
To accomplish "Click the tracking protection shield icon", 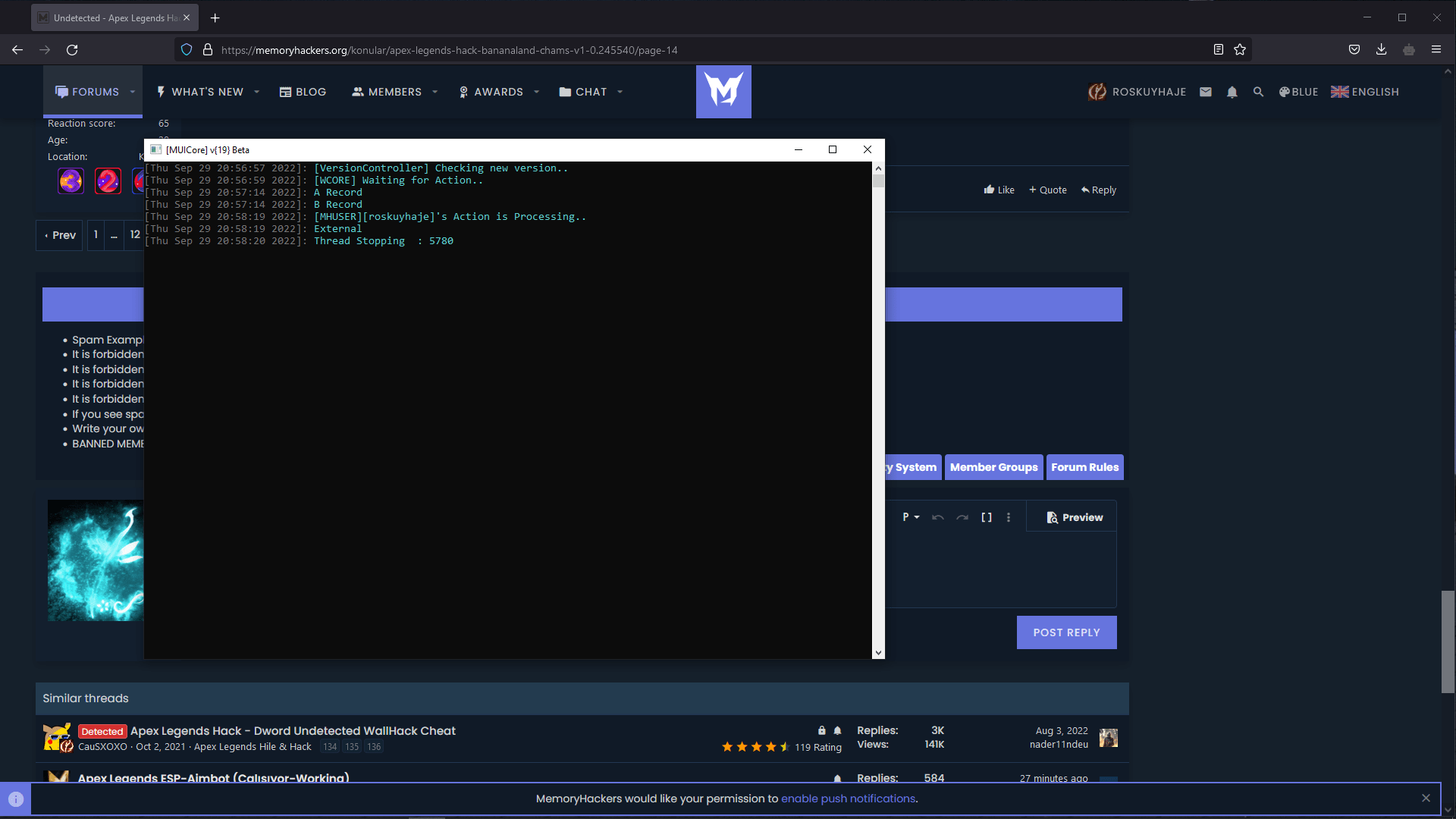I will tap(187, 49).
